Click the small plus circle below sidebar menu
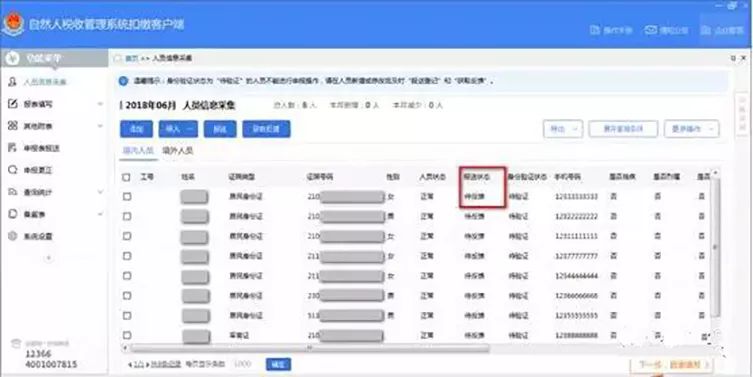 pyautogui.click(x=49, y=258)
